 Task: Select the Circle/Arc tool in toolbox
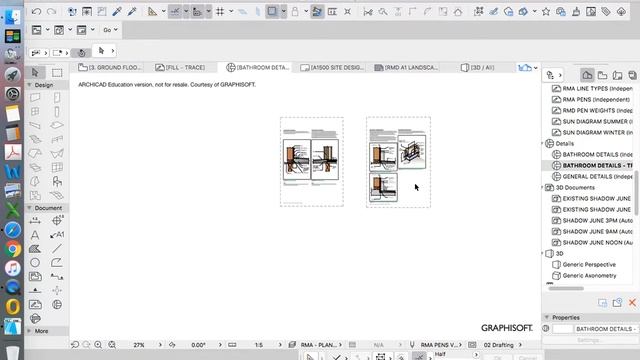tap(35, 262)
